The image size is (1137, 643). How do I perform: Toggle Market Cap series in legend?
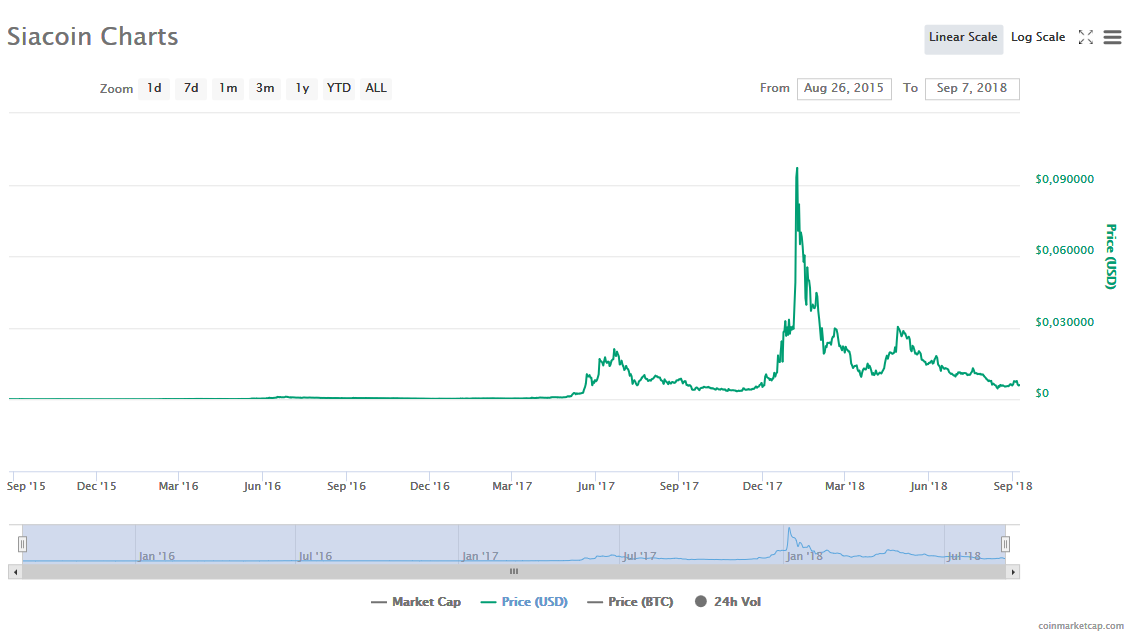coord(415,602)
